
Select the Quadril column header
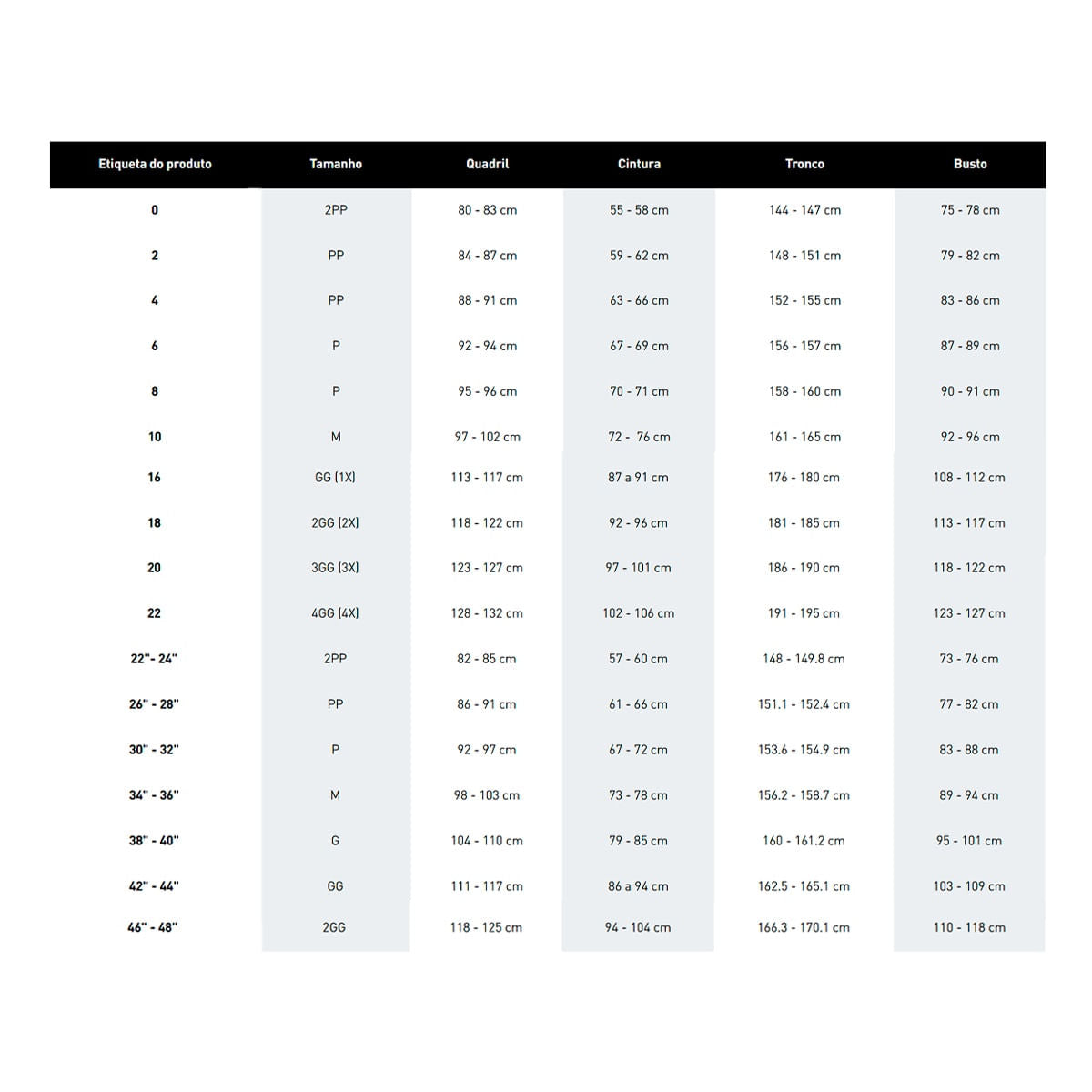(x=488, y=165)
